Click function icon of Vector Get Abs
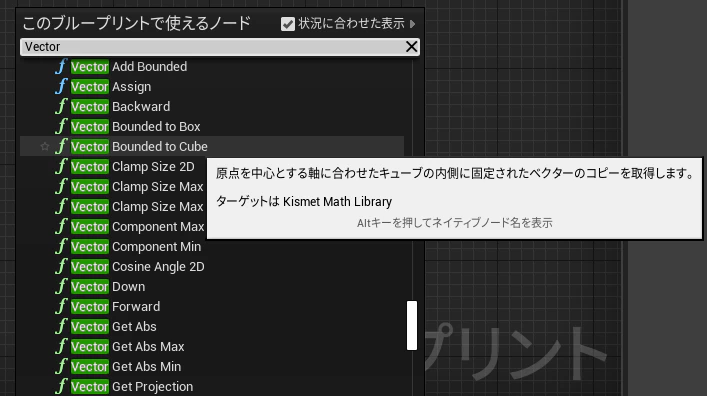 click(x=61, y=327)
